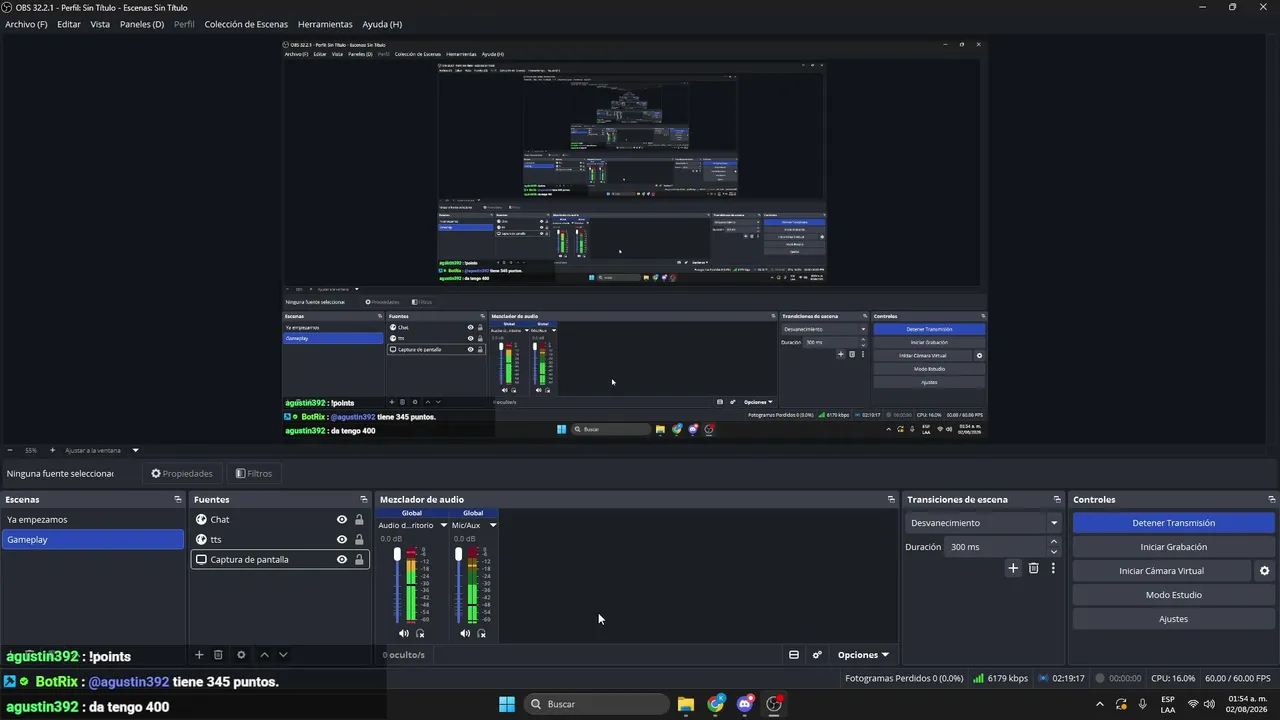Screen dimensions: 1280x720
Task: Pop out the Mezclador de audio dock
Action: [x=891, y=499]
